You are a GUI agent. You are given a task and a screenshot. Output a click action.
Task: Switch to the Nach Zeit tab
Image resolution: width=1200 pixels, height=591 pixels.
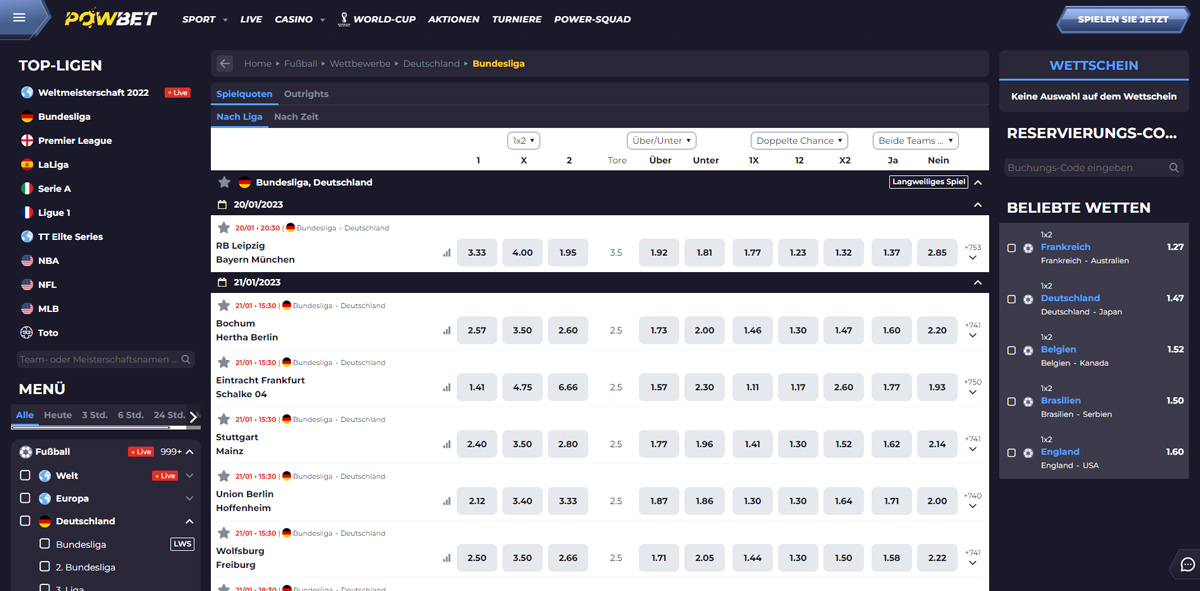pyautogui.click(x=296, y=117)
